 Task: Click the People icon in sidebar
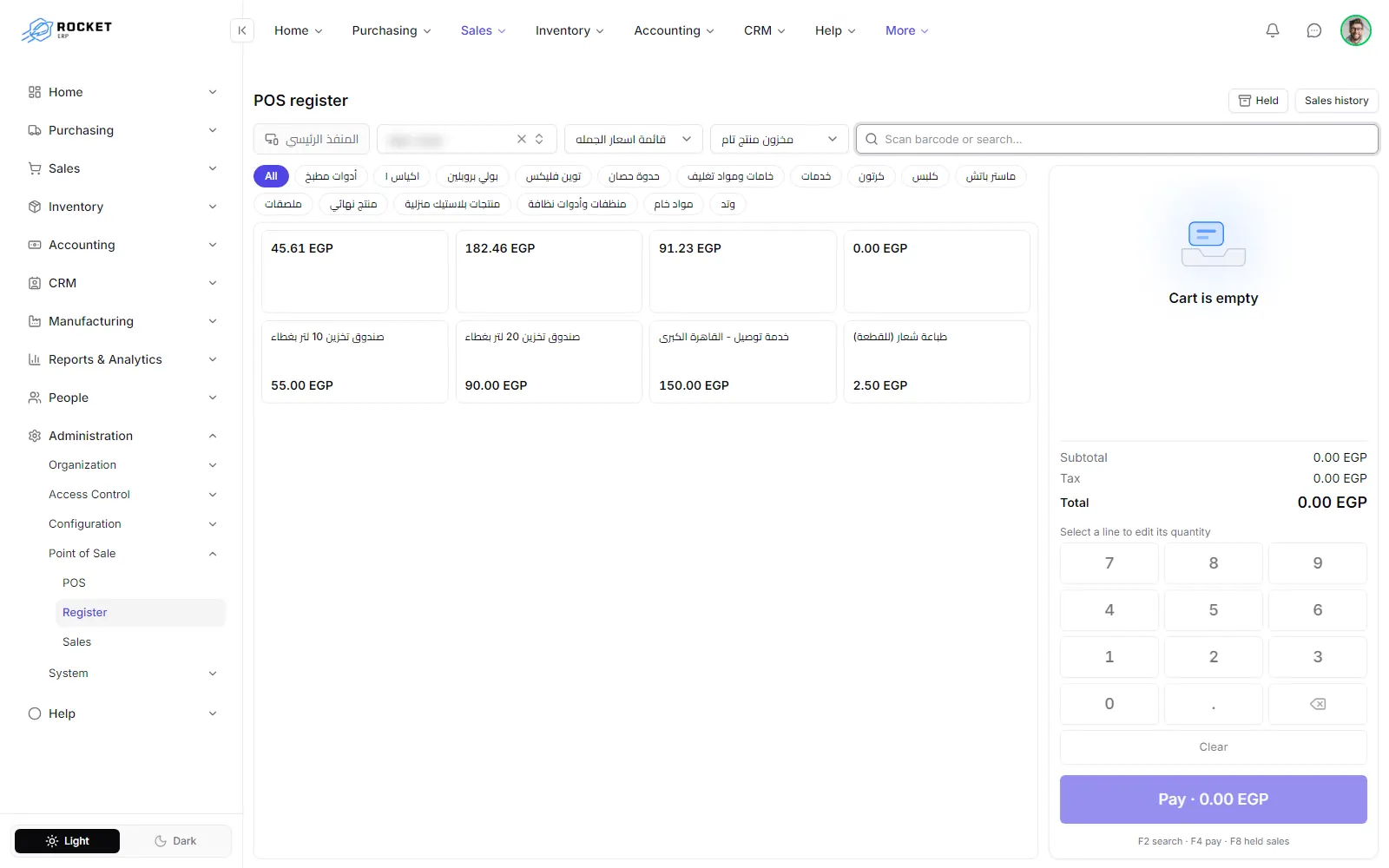pos(35,398)
